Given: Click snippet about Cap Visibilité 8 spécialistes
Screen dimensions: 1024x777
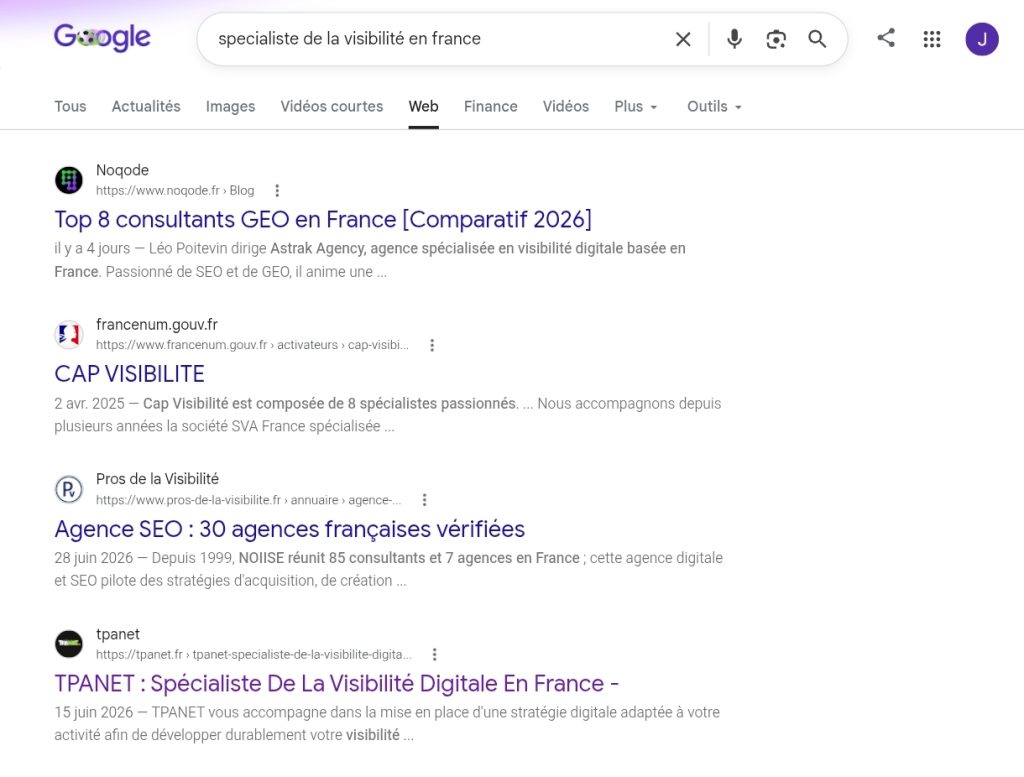Looking at the screenshot, I should pyautogui.click(x=388, y=415).
